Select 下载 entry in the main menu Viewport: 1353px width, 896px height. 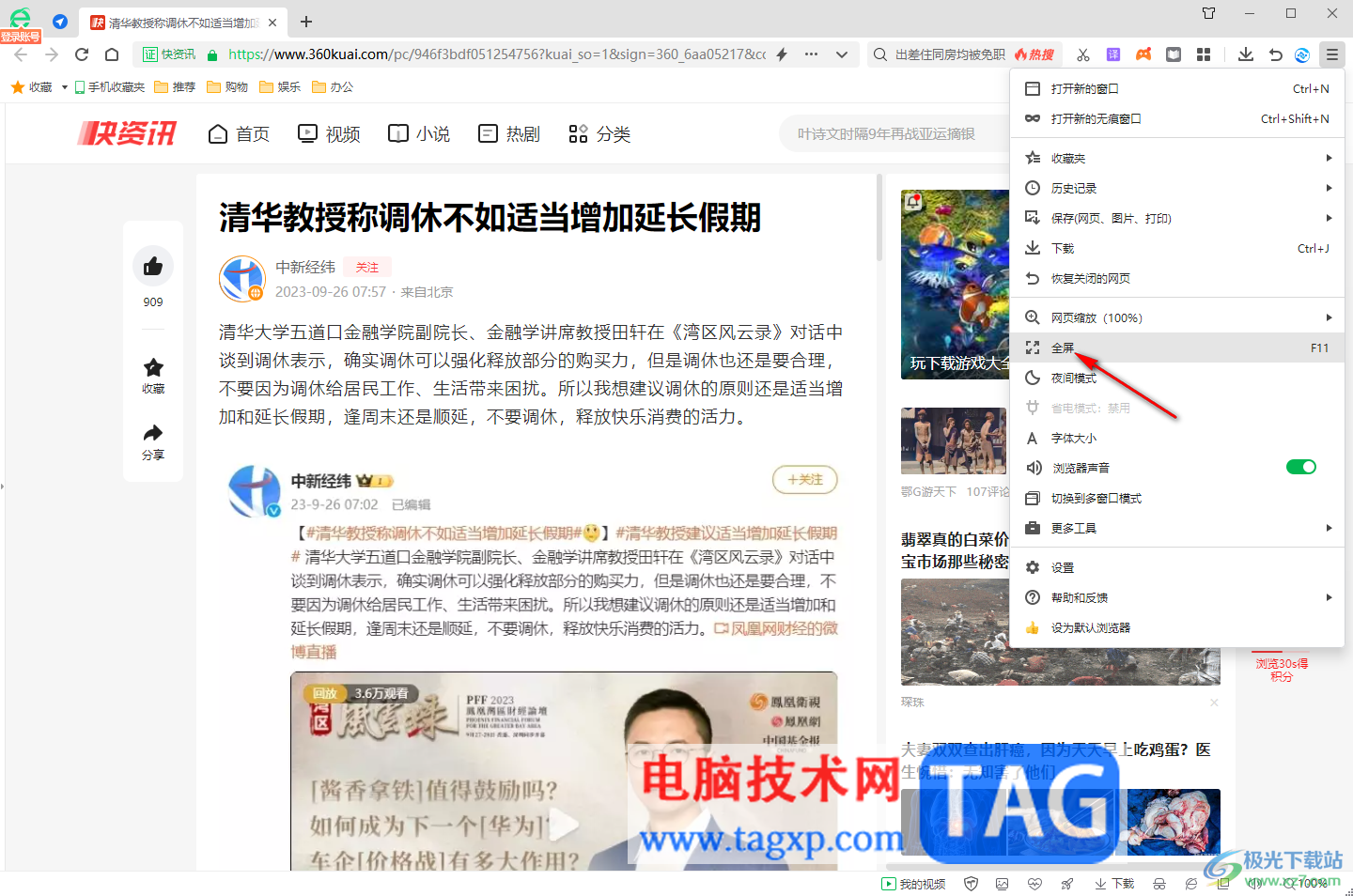pos(1177,248)
